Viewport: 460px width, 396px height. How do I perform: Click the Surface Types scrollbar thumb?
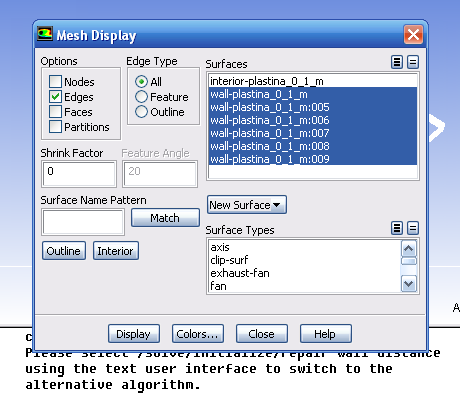(409, 261)
